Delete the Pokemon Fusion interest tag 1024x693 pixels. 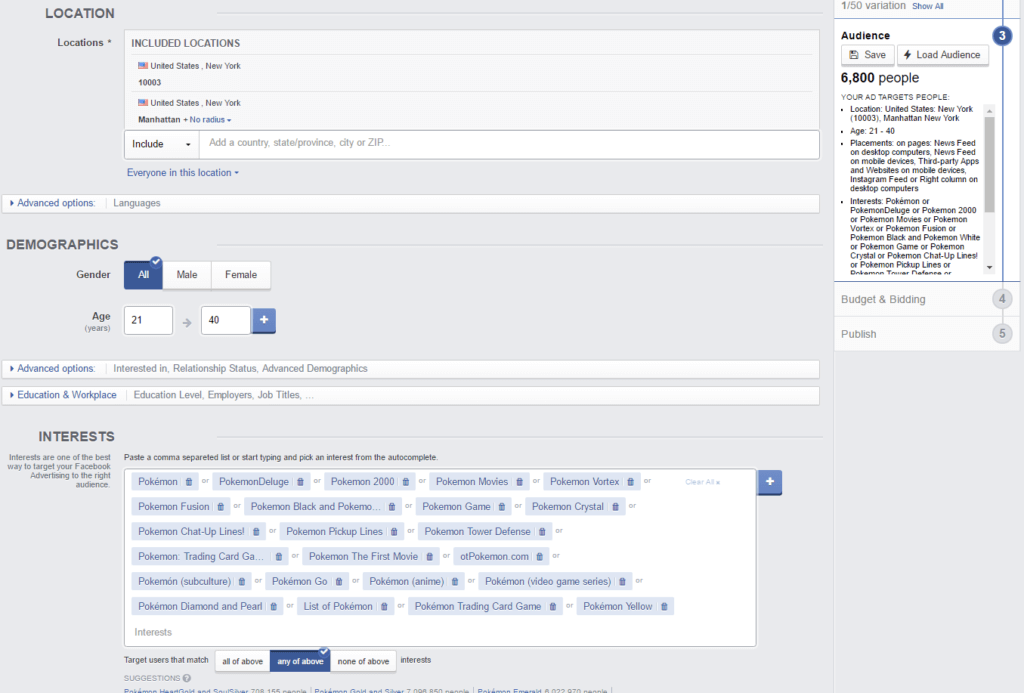click(x=221, y=507)
